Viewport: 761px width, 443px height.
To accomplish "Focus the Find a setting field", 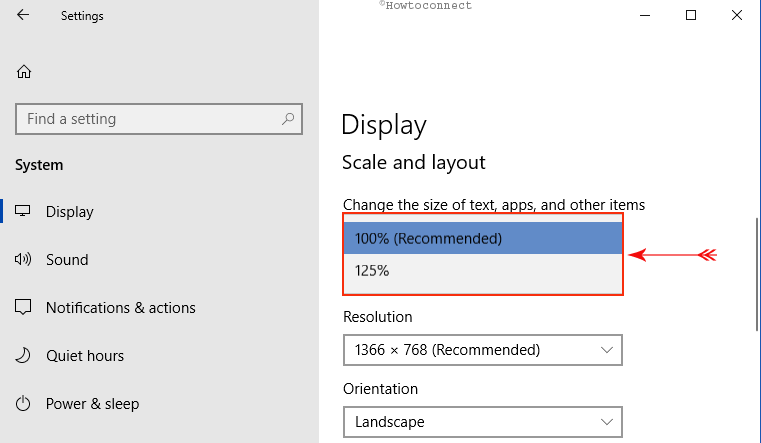I will click(159, 119).
